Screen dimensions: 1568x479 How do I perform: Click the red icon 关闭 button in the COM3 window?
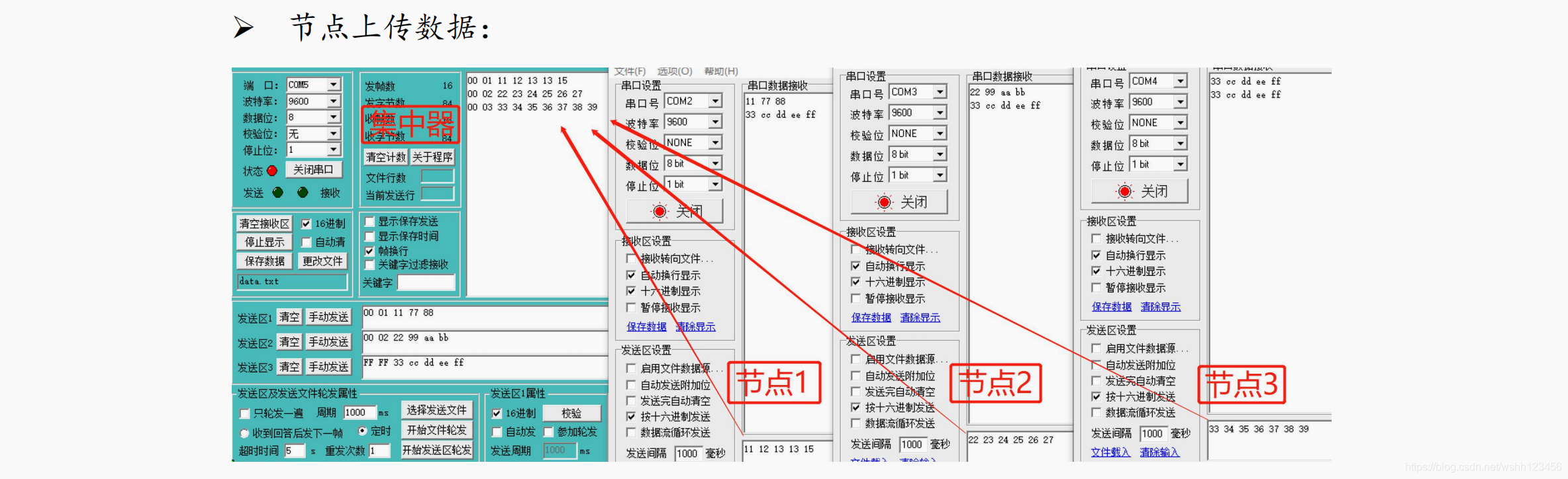tap(899, 202)
